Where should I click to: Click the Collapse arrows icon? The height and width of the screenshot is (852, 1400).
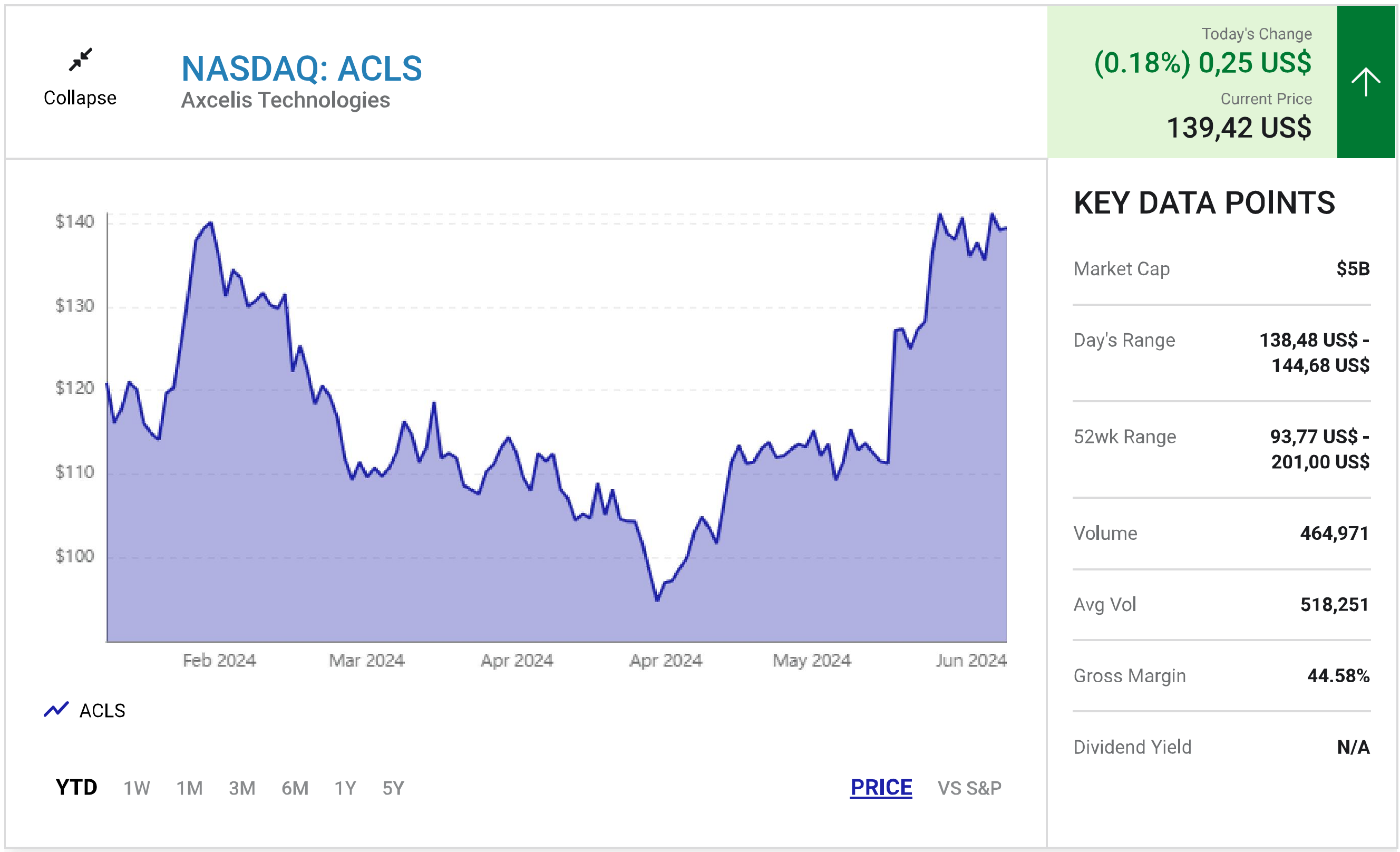coord(80,60)
